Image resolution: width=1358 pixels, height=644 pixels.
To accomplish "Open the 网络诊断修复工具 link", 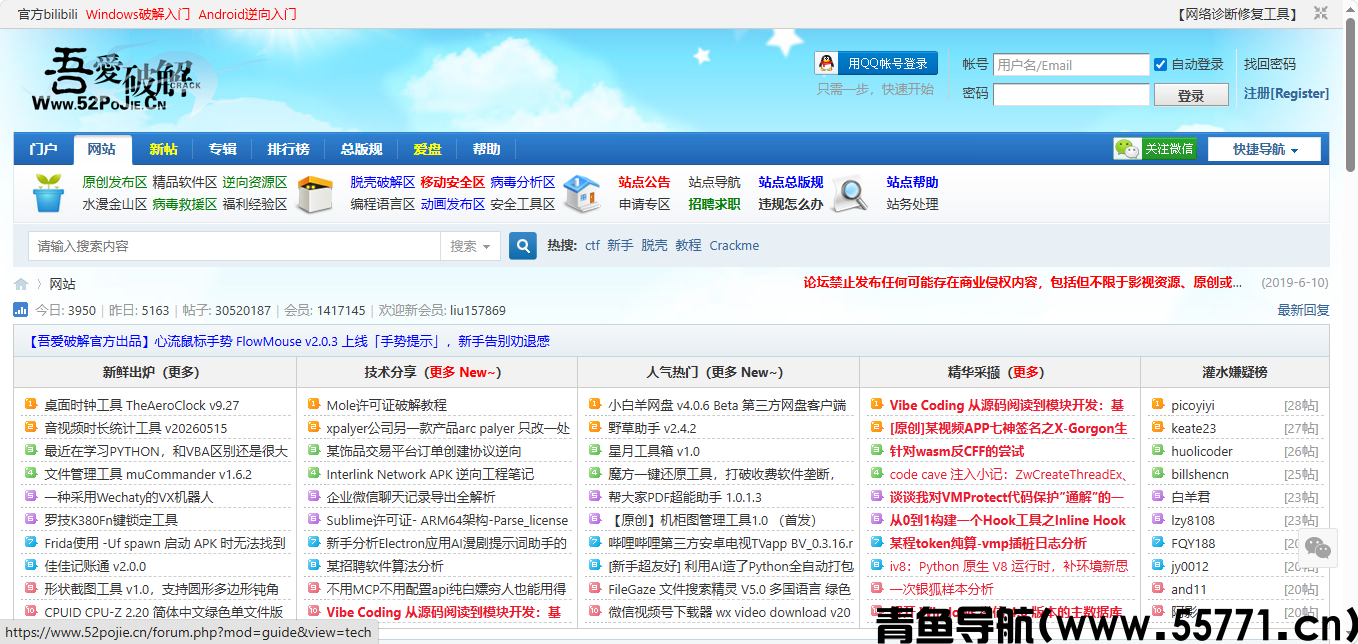I will [x=1239, y=14].
